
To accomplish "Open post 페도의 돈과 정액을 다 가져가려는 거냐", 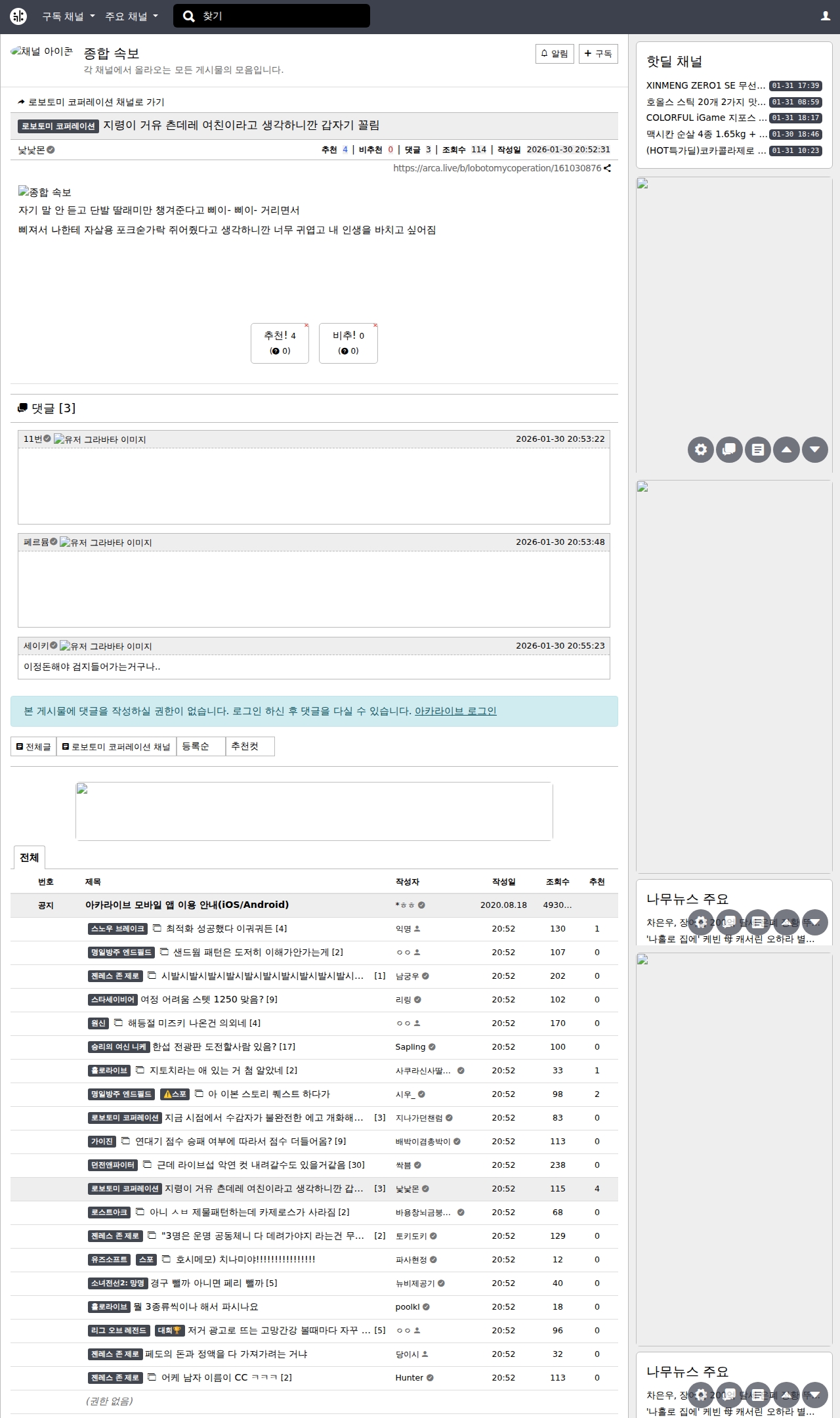I will (x=226, y=1354).
